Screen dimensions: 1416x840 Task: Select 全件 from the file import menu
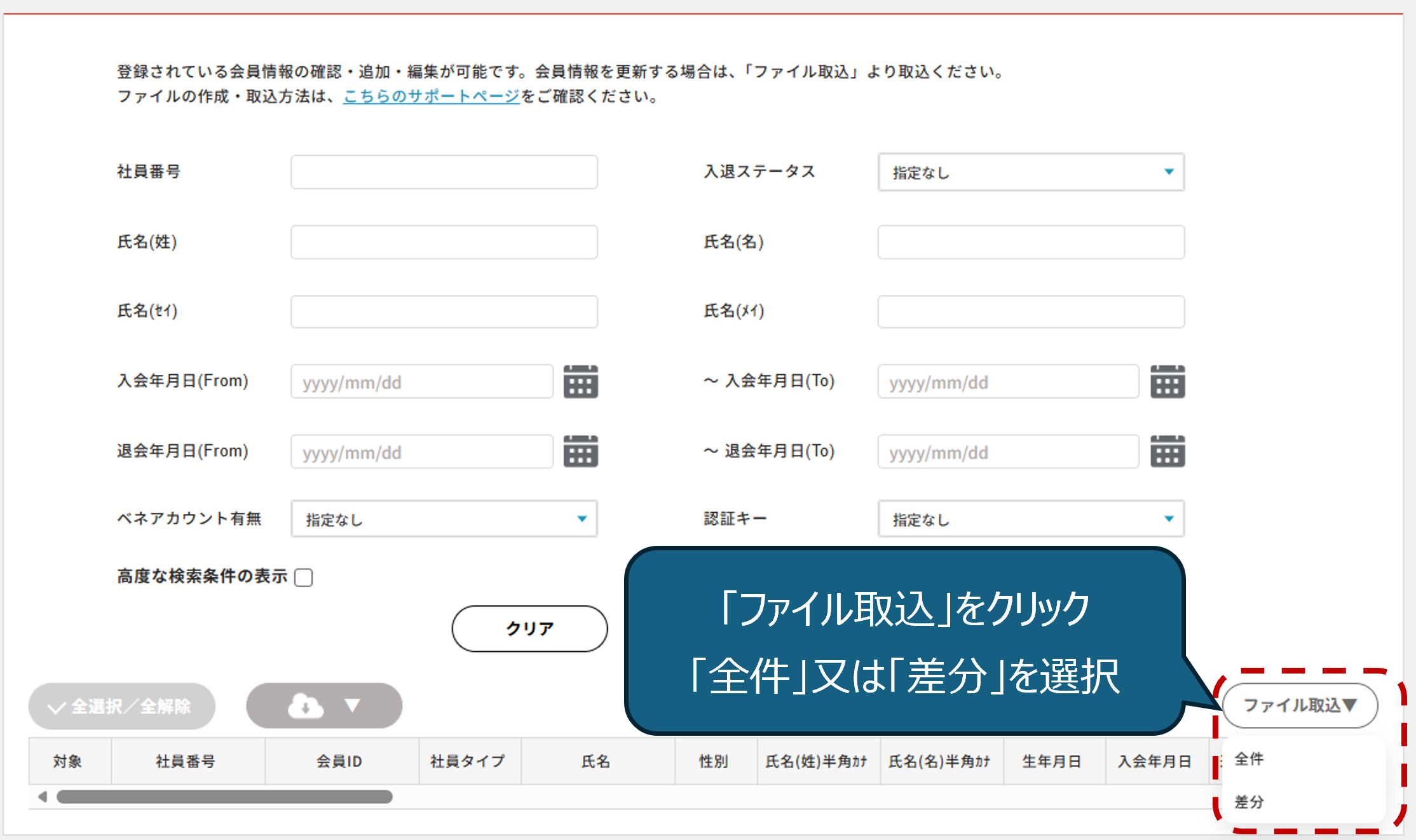(1249, 759)
